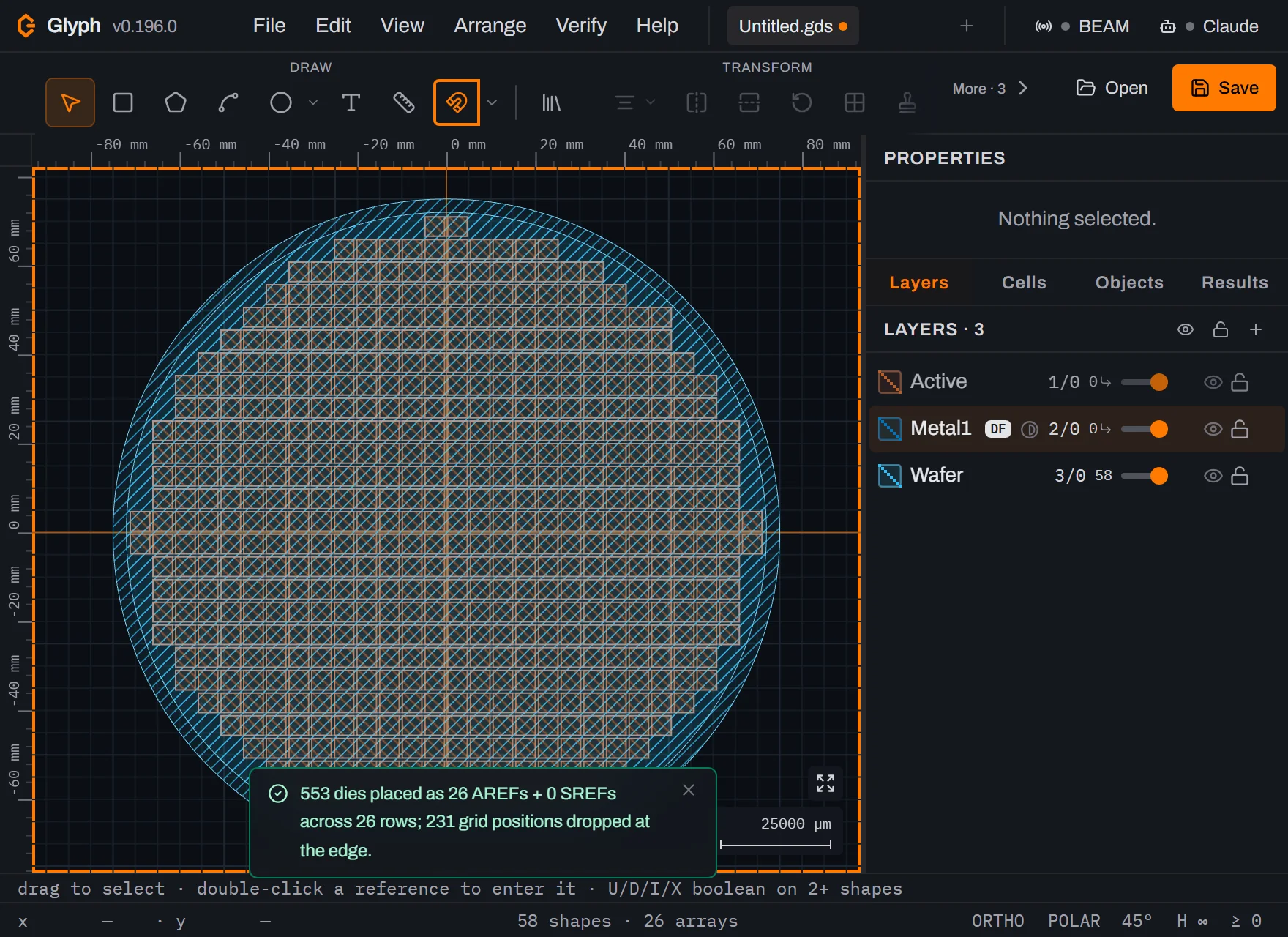Screen dimensions: 1288x937
Task: Click the rotate transform icon
Action: coord(802,102)
